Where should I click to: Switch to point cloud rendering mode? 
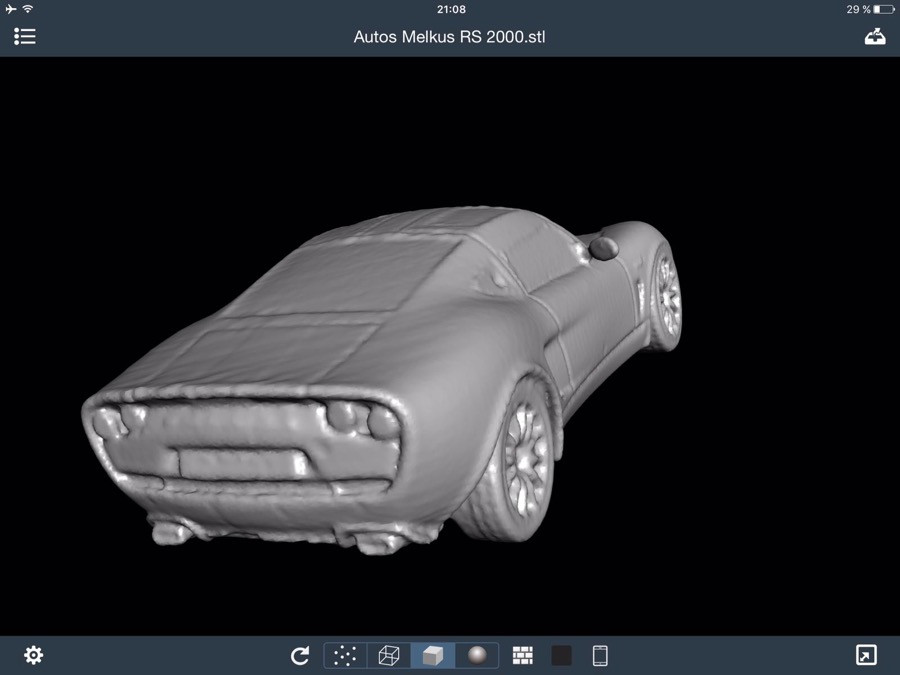pyautogui.click(x=345, y=655)
